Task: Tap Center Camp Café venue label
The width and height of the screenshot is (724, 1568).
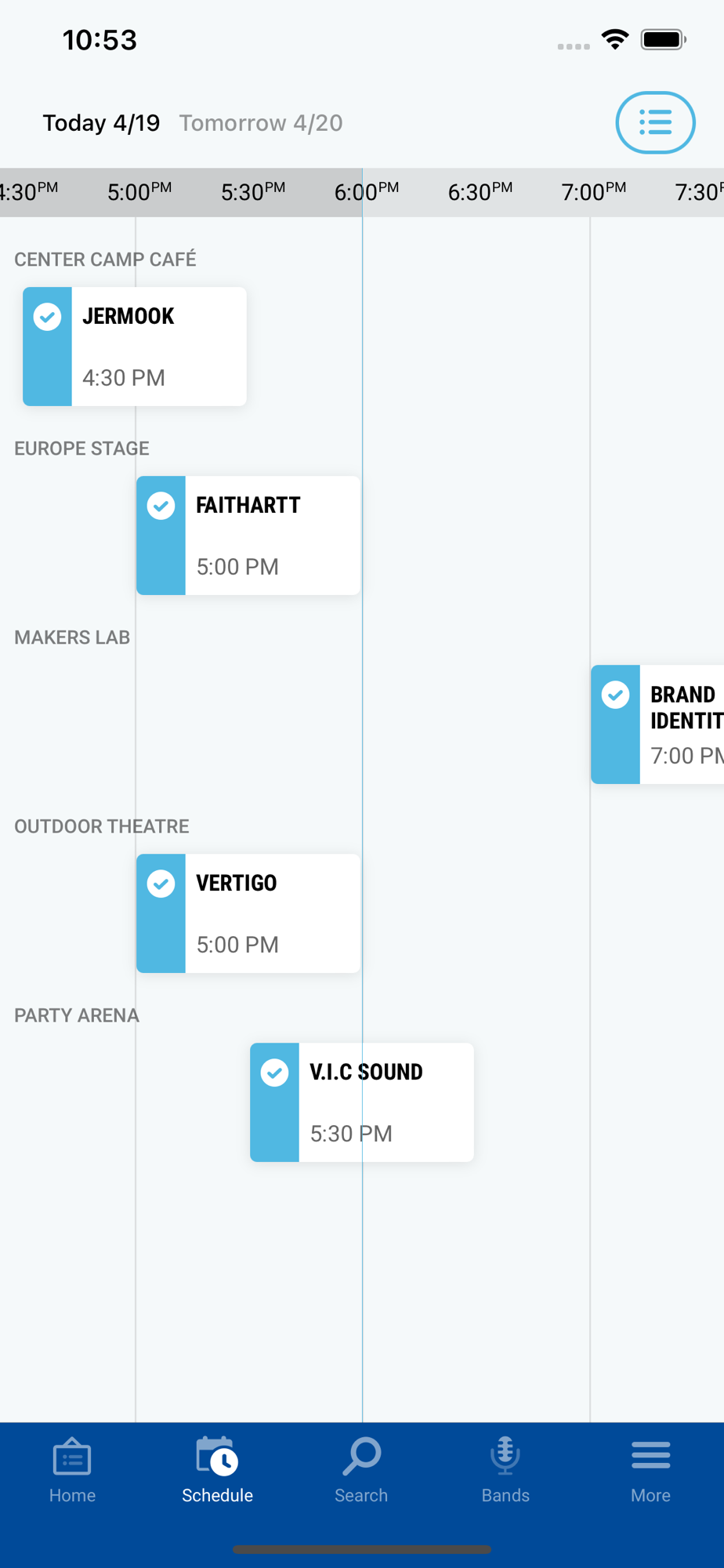Action: click(105, 260)
